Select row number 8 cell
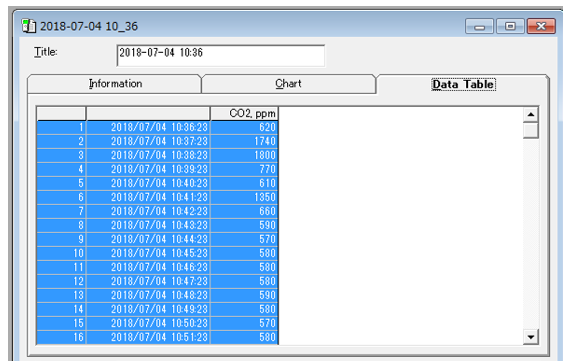 pos(61,225)
